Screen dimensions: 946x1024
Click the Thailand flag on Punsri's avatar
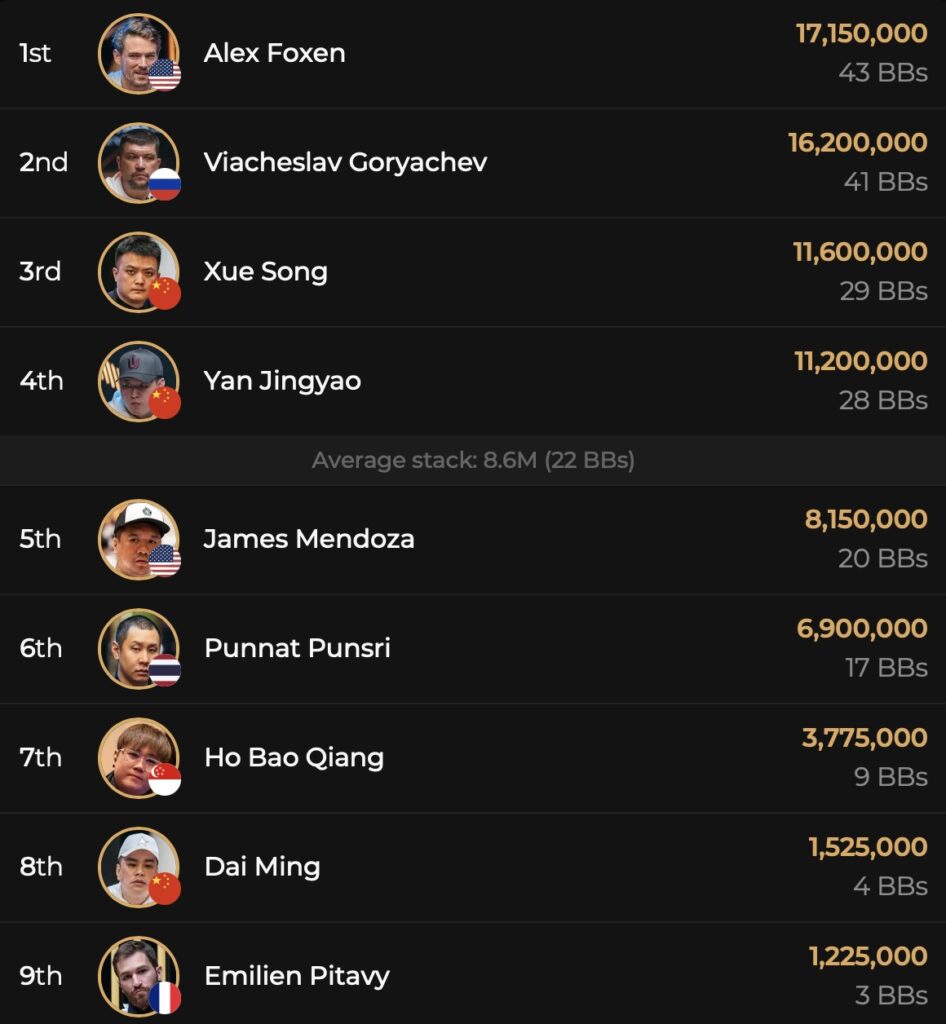pyautogui.click(x=164, y=670)
